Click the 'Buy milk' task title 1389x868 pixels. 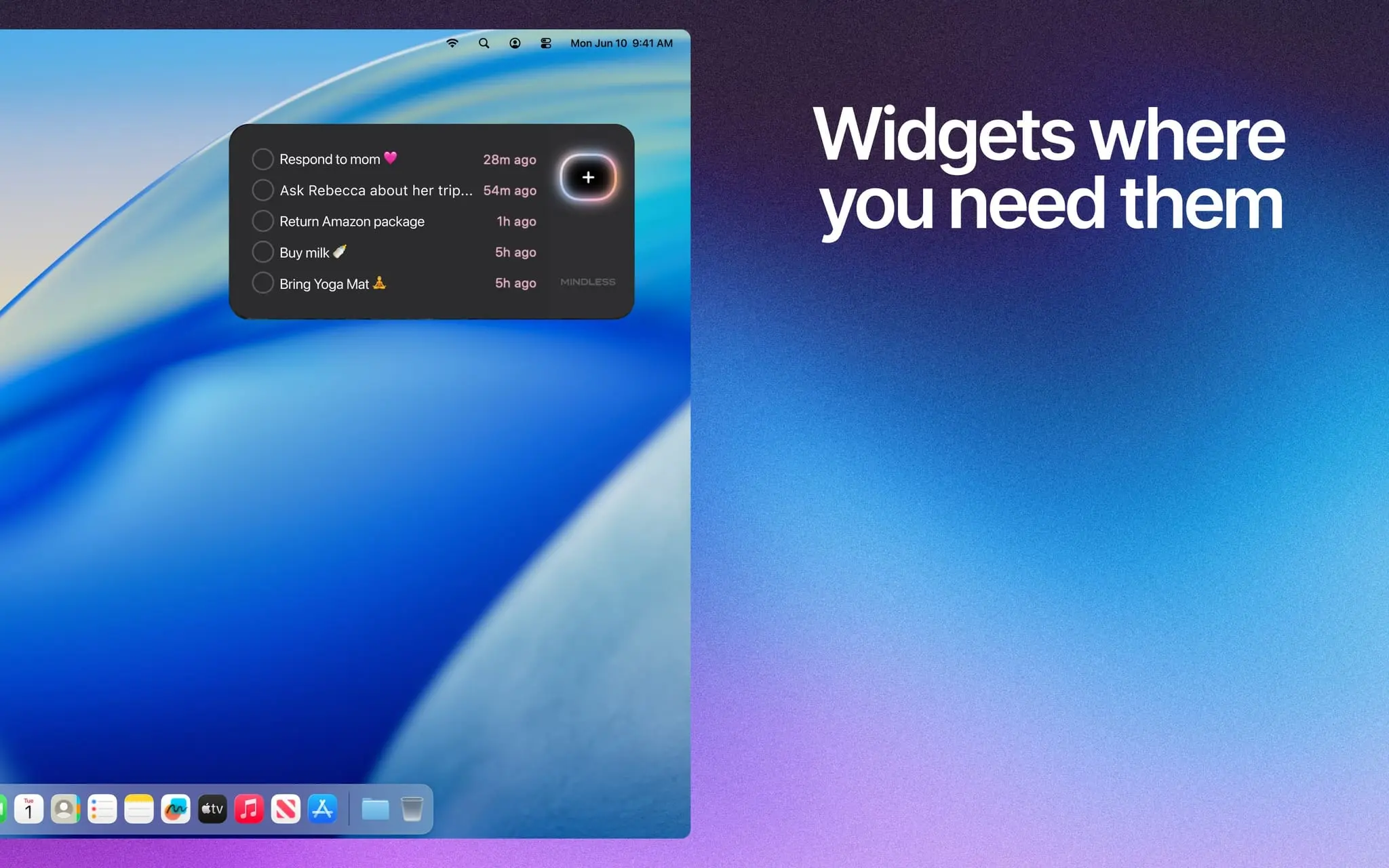click(313, 252)
